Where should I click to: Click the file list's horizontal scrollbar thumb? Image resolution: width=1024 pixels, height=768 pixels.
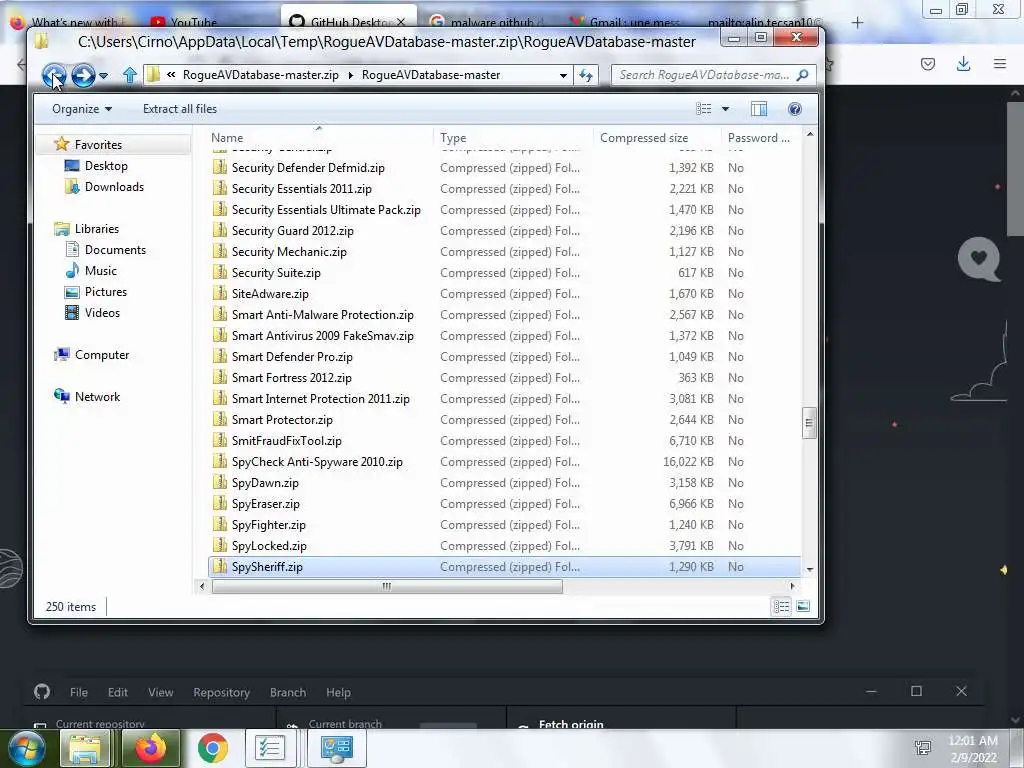tap(387, 586)
